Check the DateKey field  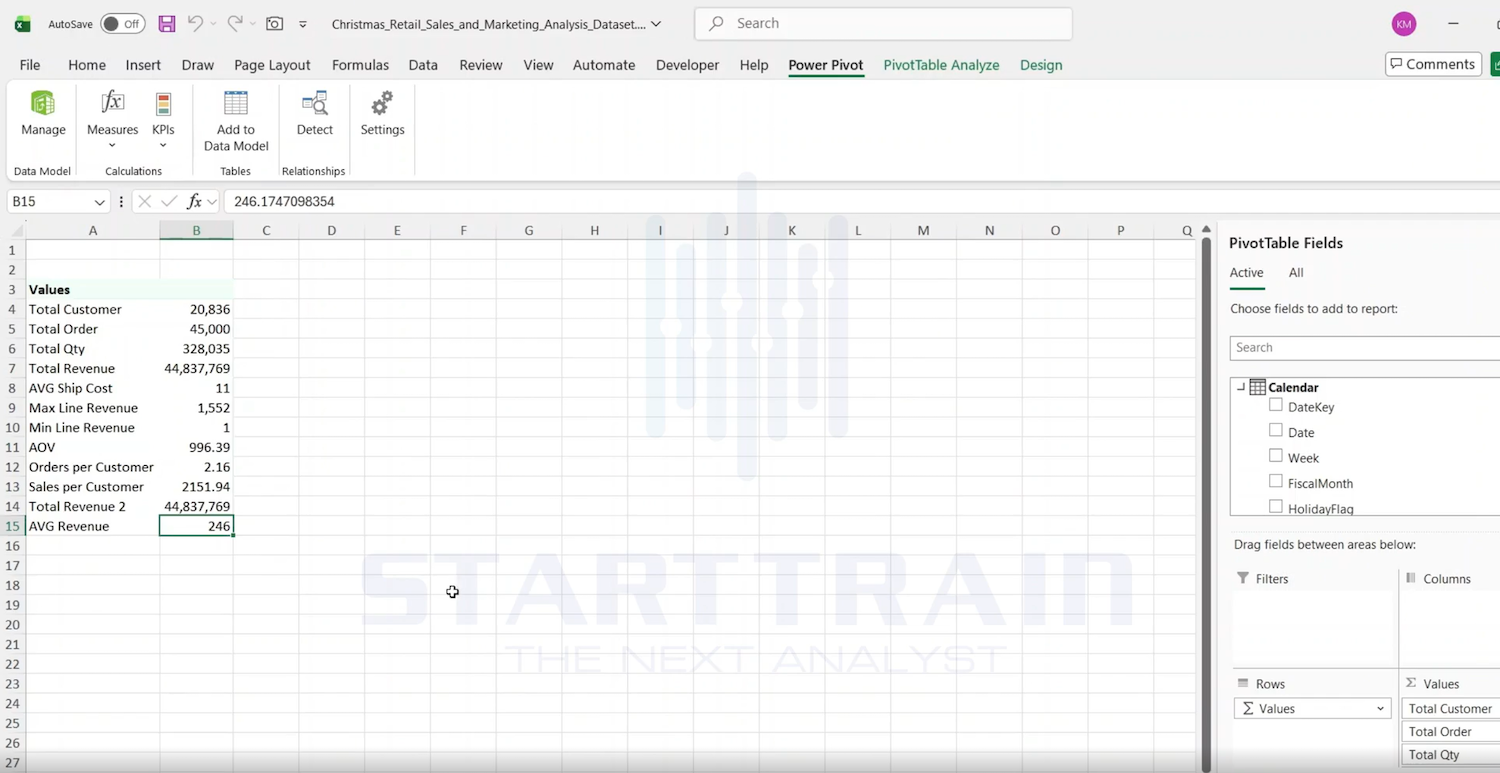coord(1276,405)
